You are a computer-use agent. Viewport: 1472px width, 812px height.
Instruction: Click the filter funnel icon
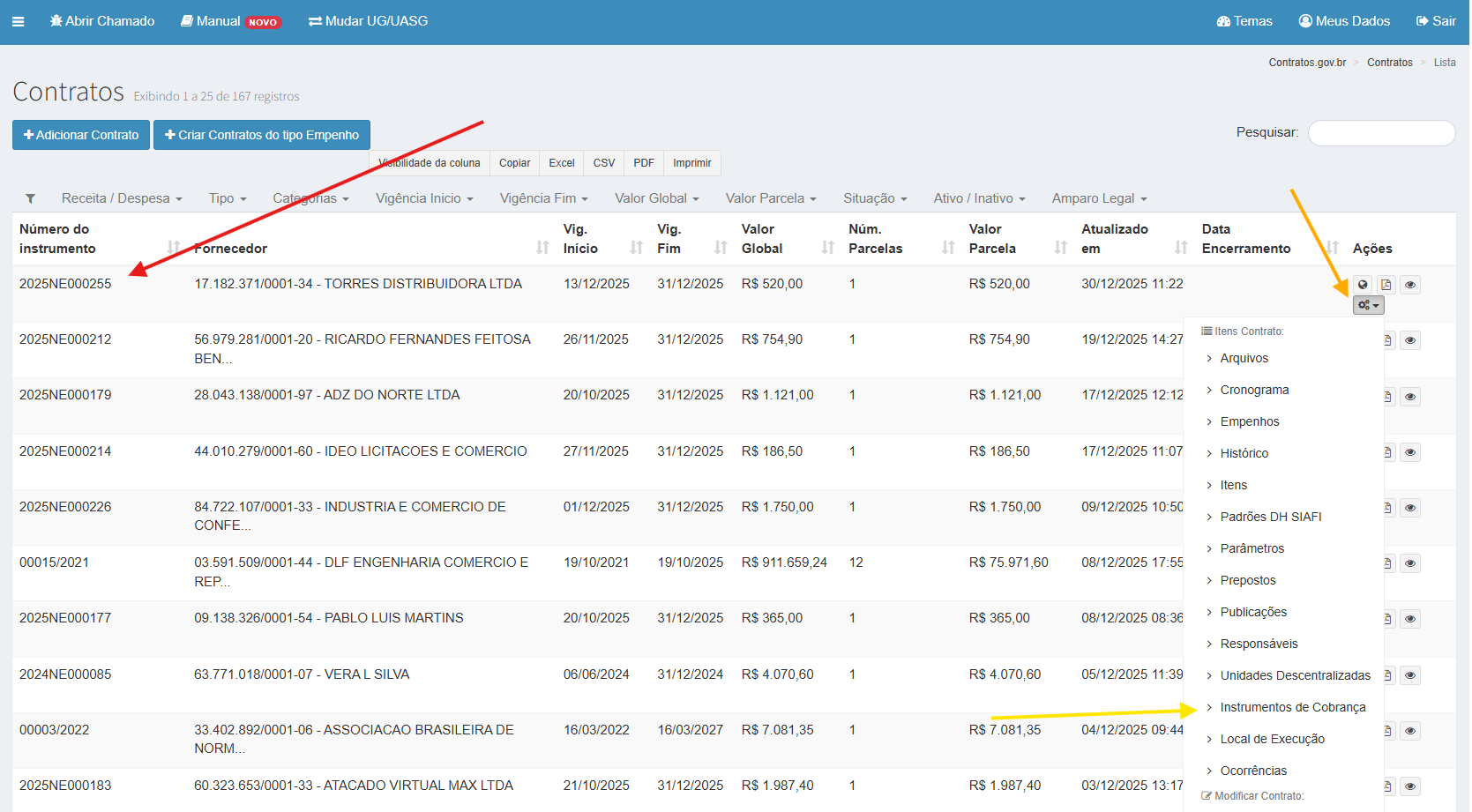click(31, 199)
